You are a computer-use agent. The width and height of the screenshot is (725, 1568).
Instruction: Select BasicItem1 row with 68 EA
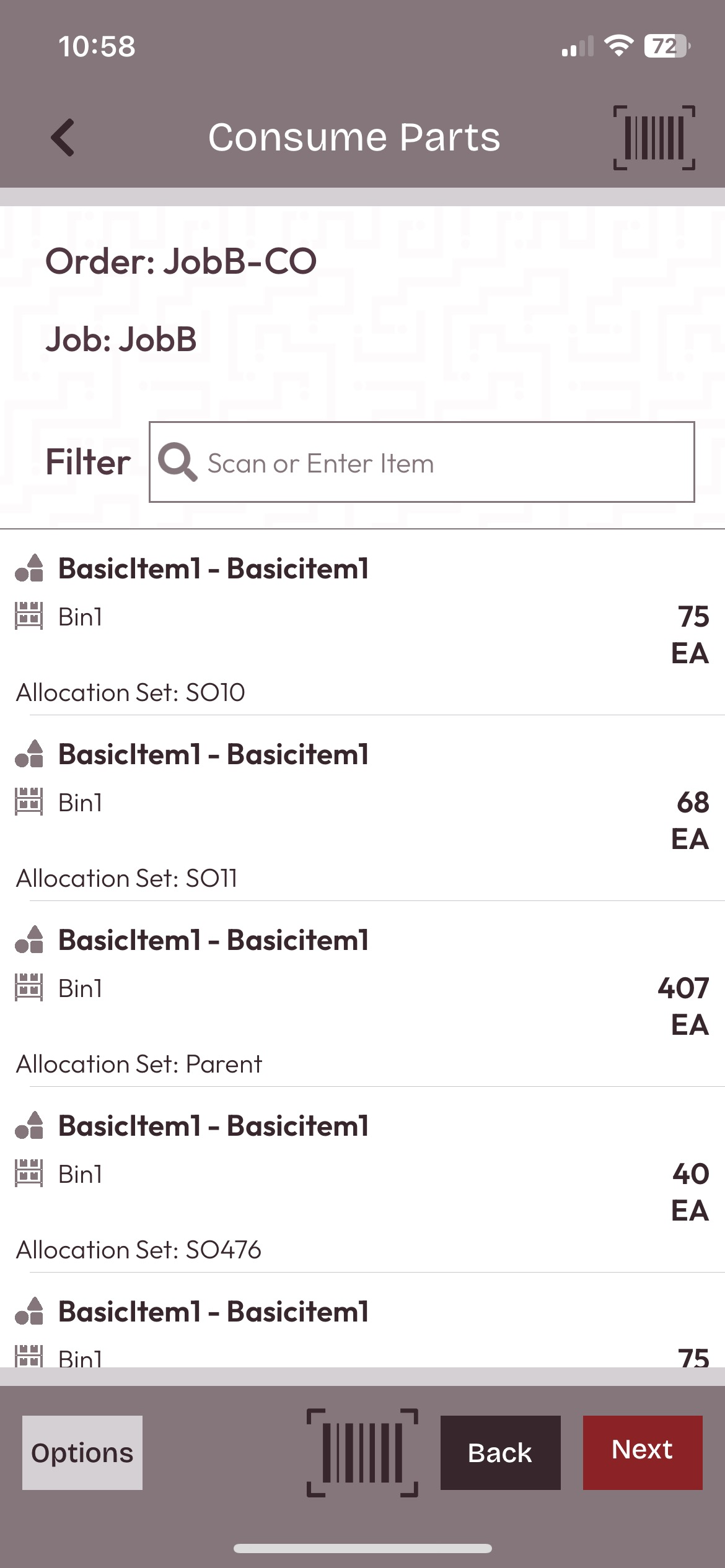coord(362,808)
